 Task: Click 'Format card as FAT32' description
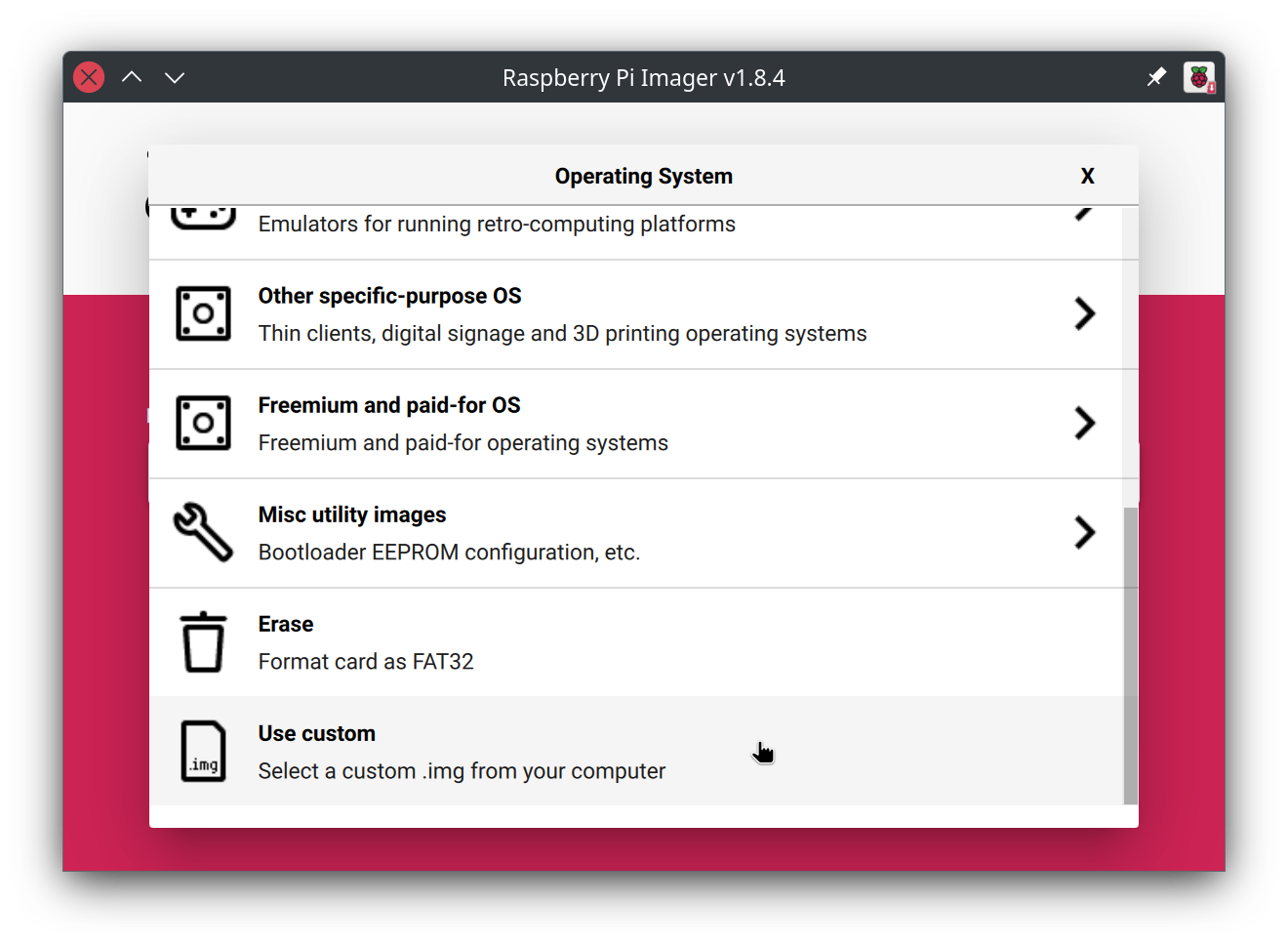pos(366,662)
